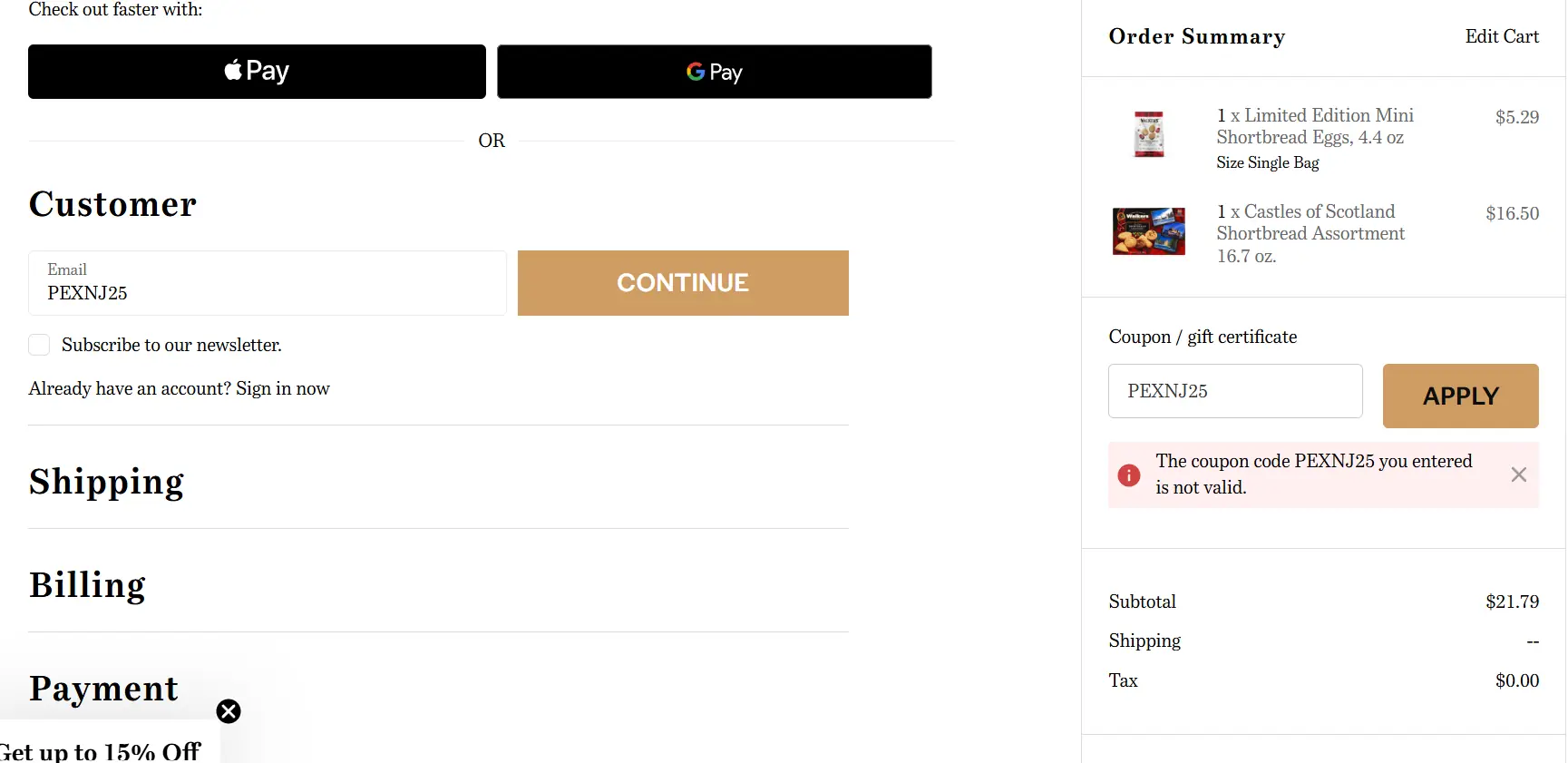This screenshot has width=1568, height=763.
Task: Open the Mini Shortbread Eggs thumbnail
Action: coord(1148,134)
